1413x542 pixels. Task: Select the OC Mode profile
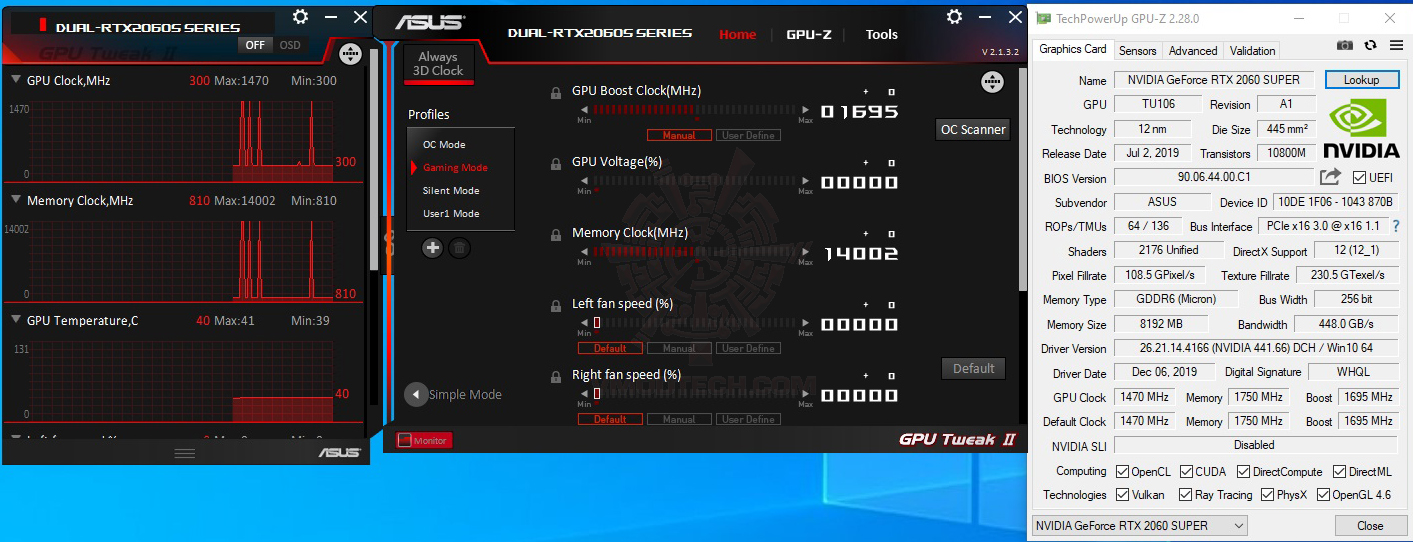444,144
